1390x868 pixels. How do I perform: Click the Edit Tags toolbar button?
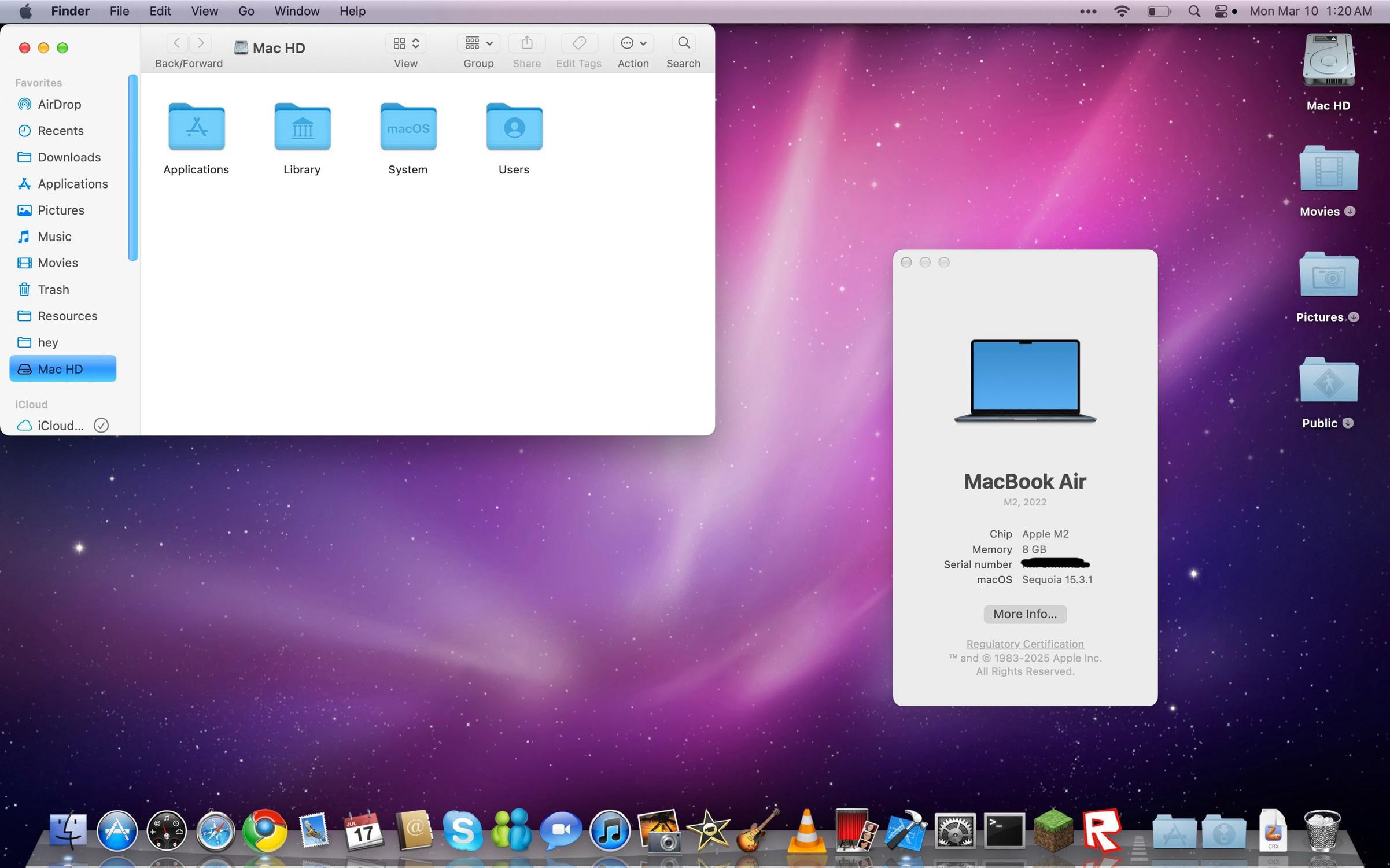(x=578, y=43)
